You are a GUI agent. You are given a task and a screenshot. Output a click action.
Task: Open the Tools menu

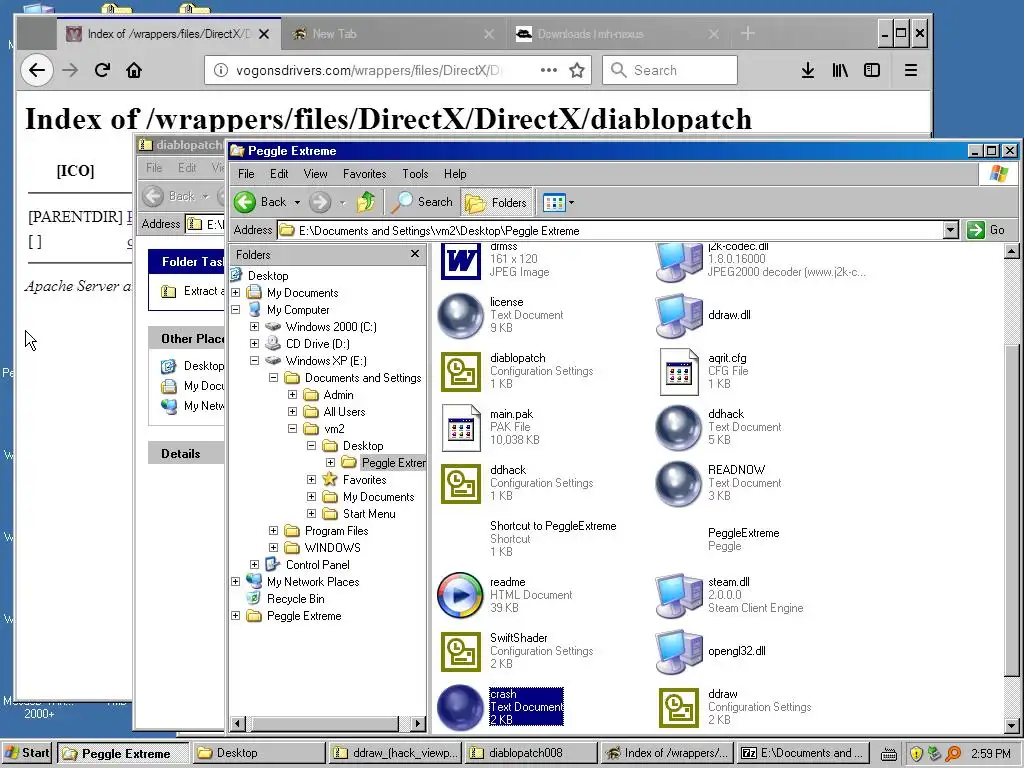(x=415, y=174)
